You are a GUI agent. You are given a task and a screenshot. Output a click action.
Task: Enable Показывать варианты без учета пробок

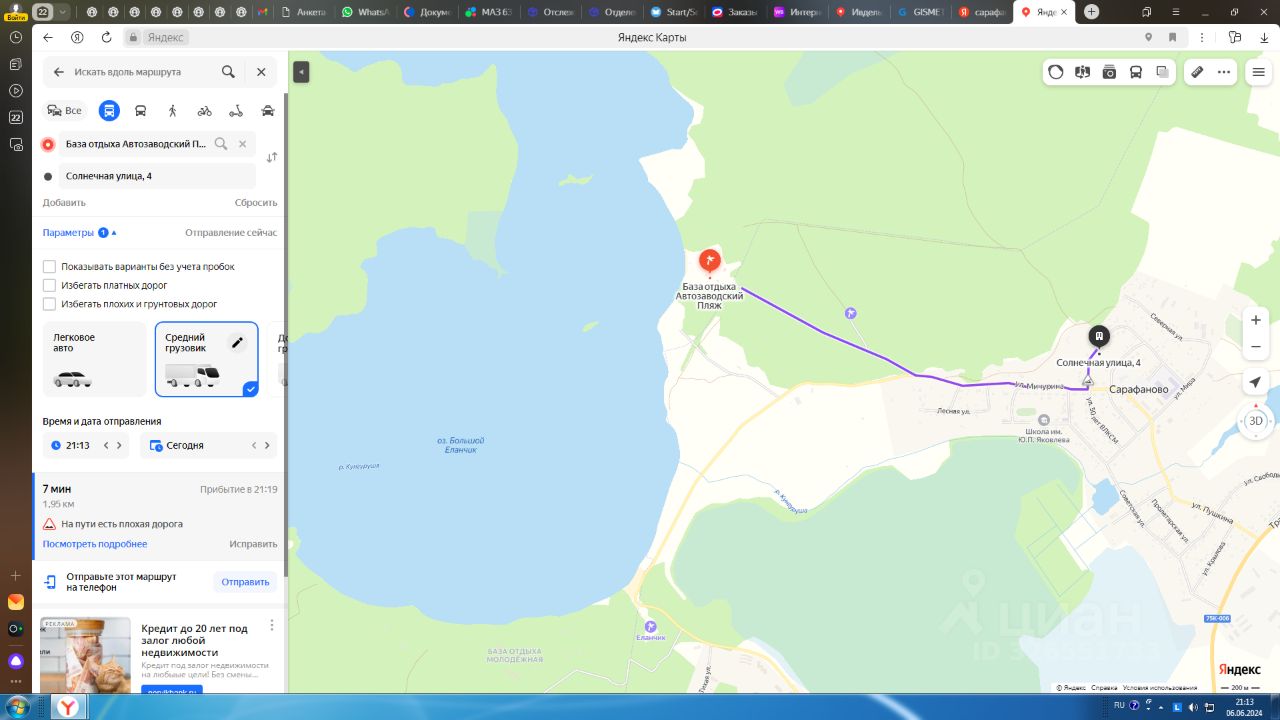[49, 267]
